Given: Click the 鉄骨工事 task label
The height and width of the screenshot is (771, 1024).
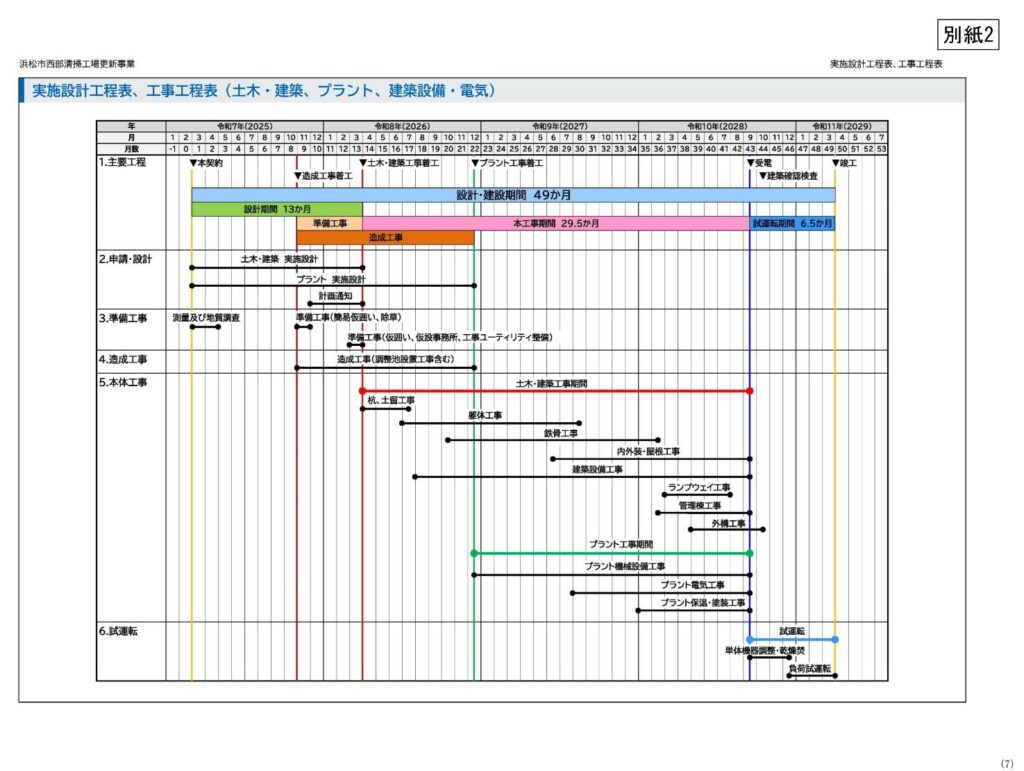Looking at the screenshot, I should (x=561, y=433).
